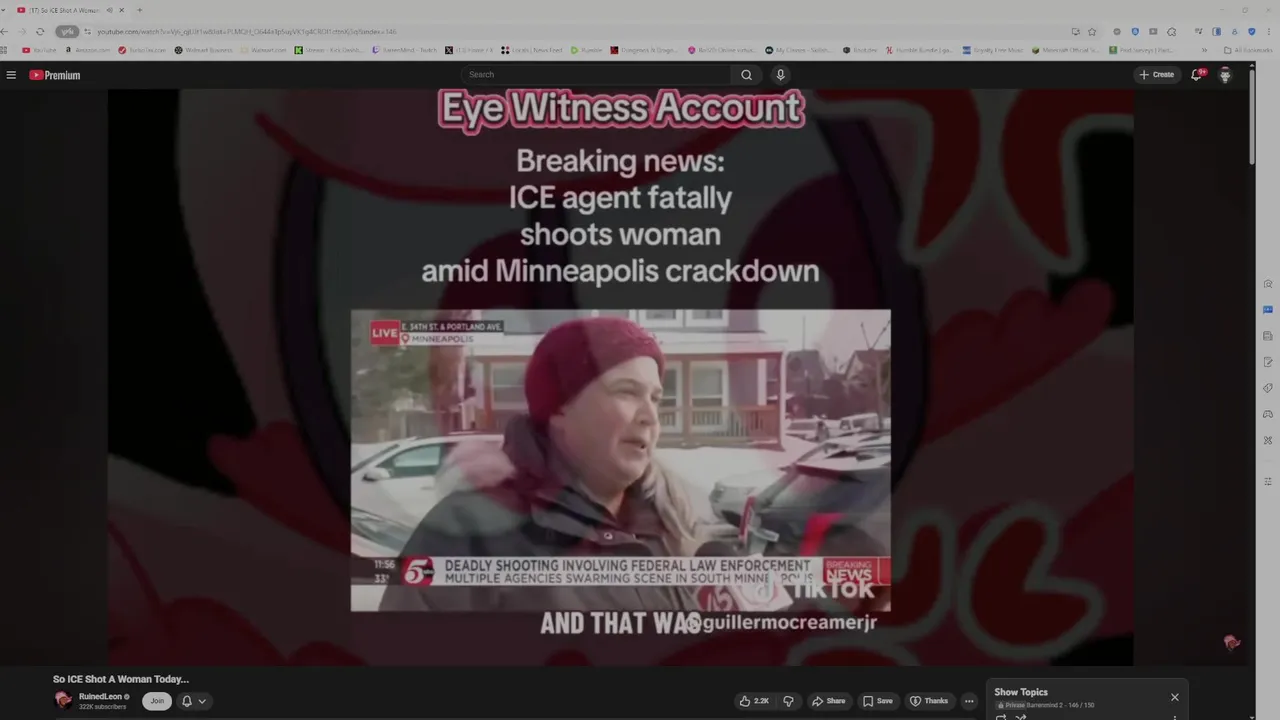This screenshot has width=1280, height=720.
Task: Bookmark this page with star icon
Action: point(1092,31)
